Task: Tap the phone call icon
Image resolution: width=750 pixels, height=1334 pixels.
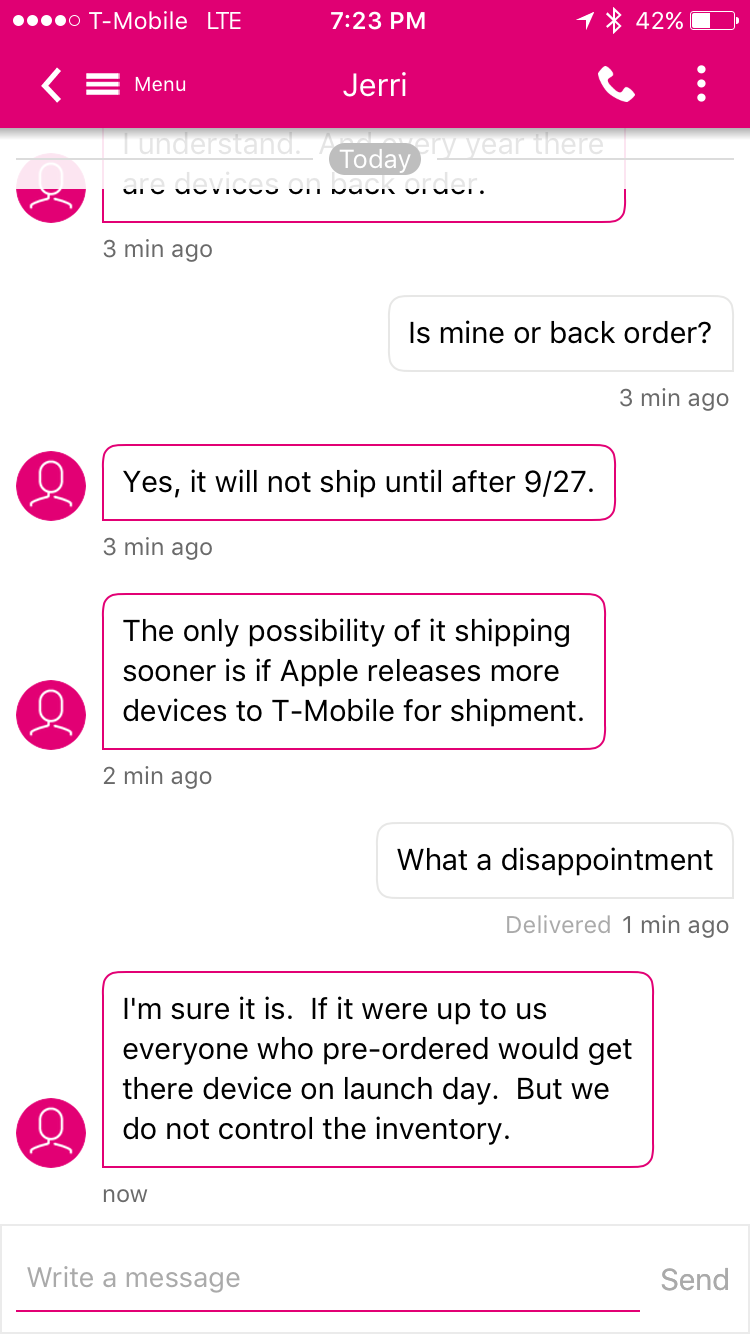Action: pyautogui.click(x=616, y=85)
